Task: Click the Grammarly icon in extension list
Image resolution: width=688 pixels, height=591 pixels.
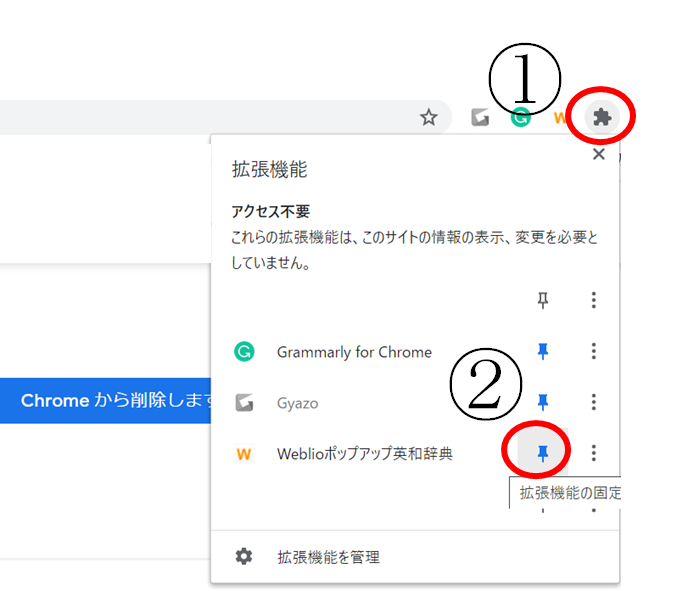Action: [x=244, y=351]
